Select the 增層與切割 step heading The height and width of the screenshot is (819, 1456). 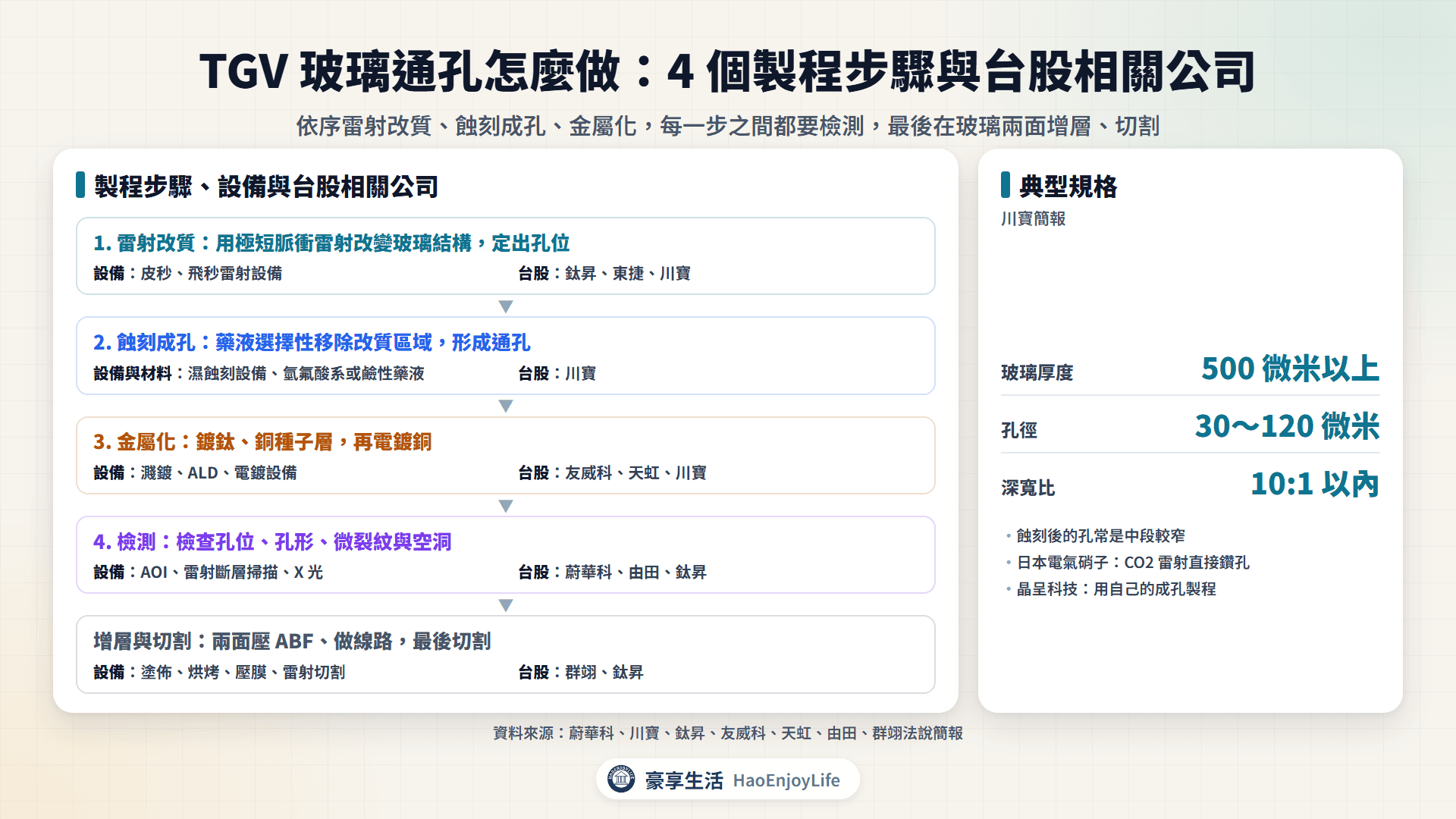292,642
